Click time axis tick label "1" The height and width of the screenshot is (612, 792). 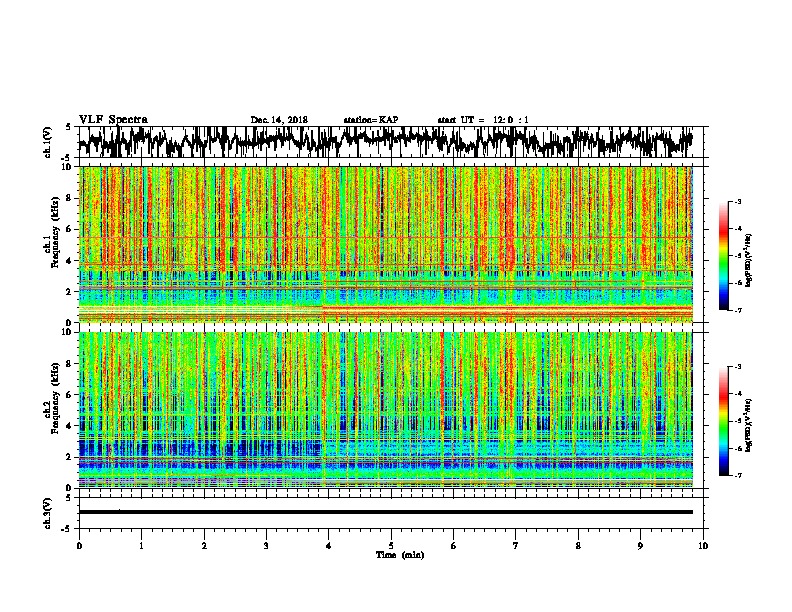coord(141,546)
